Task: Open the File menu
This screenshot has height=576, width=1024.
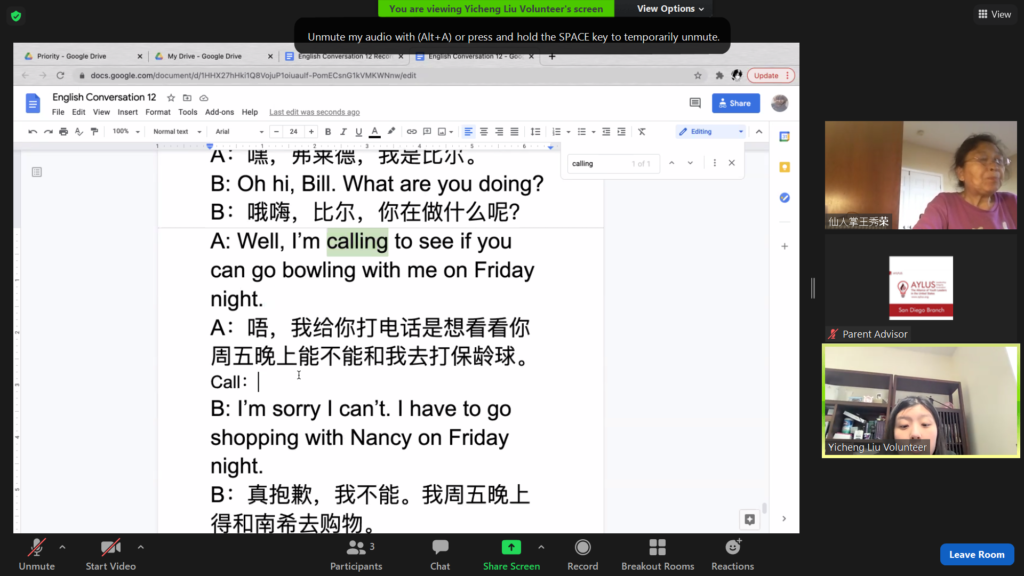Action: 58,112
